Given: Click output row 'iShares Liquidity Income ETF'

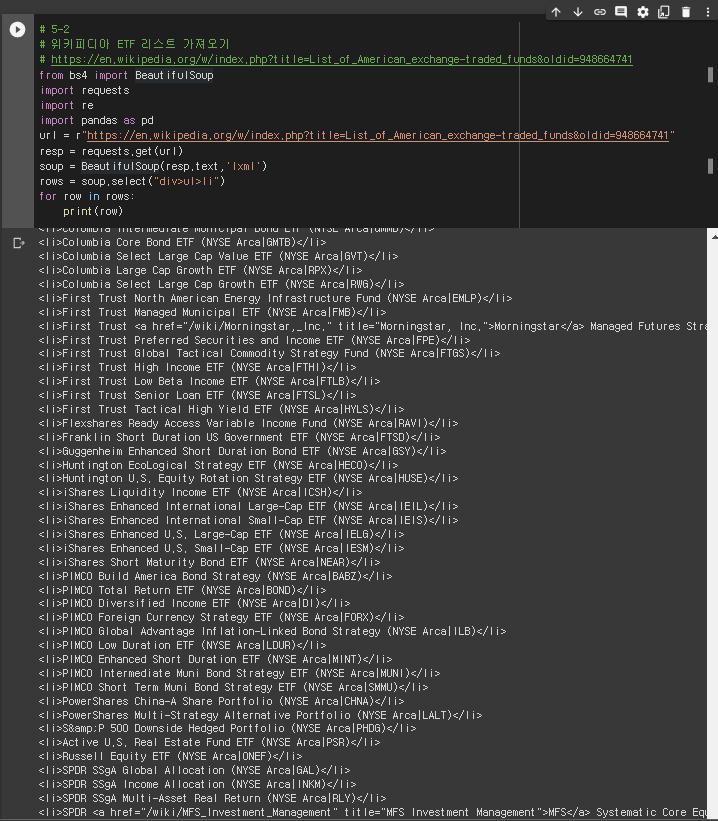Looking at the screenshot, I should tap(200, 493).
